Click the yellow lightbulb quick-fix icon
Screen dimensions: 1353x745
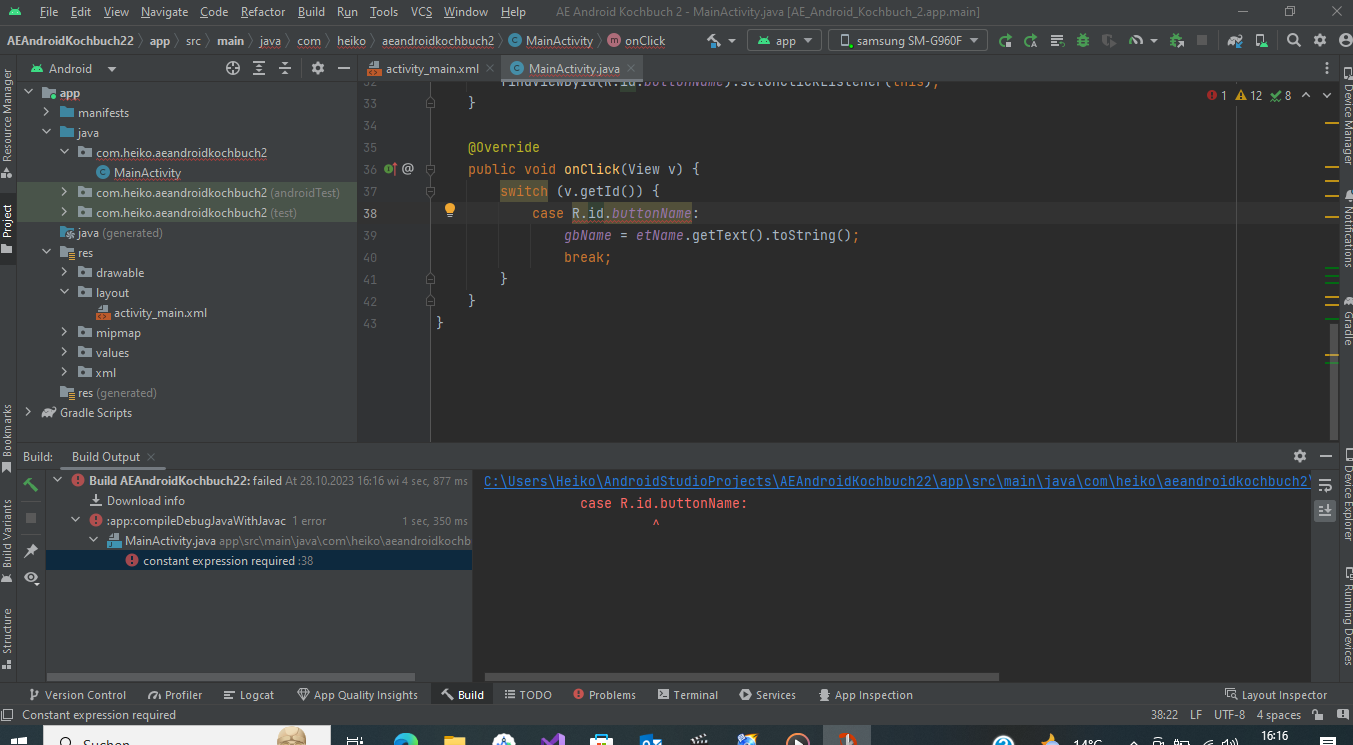pos(450,211)
